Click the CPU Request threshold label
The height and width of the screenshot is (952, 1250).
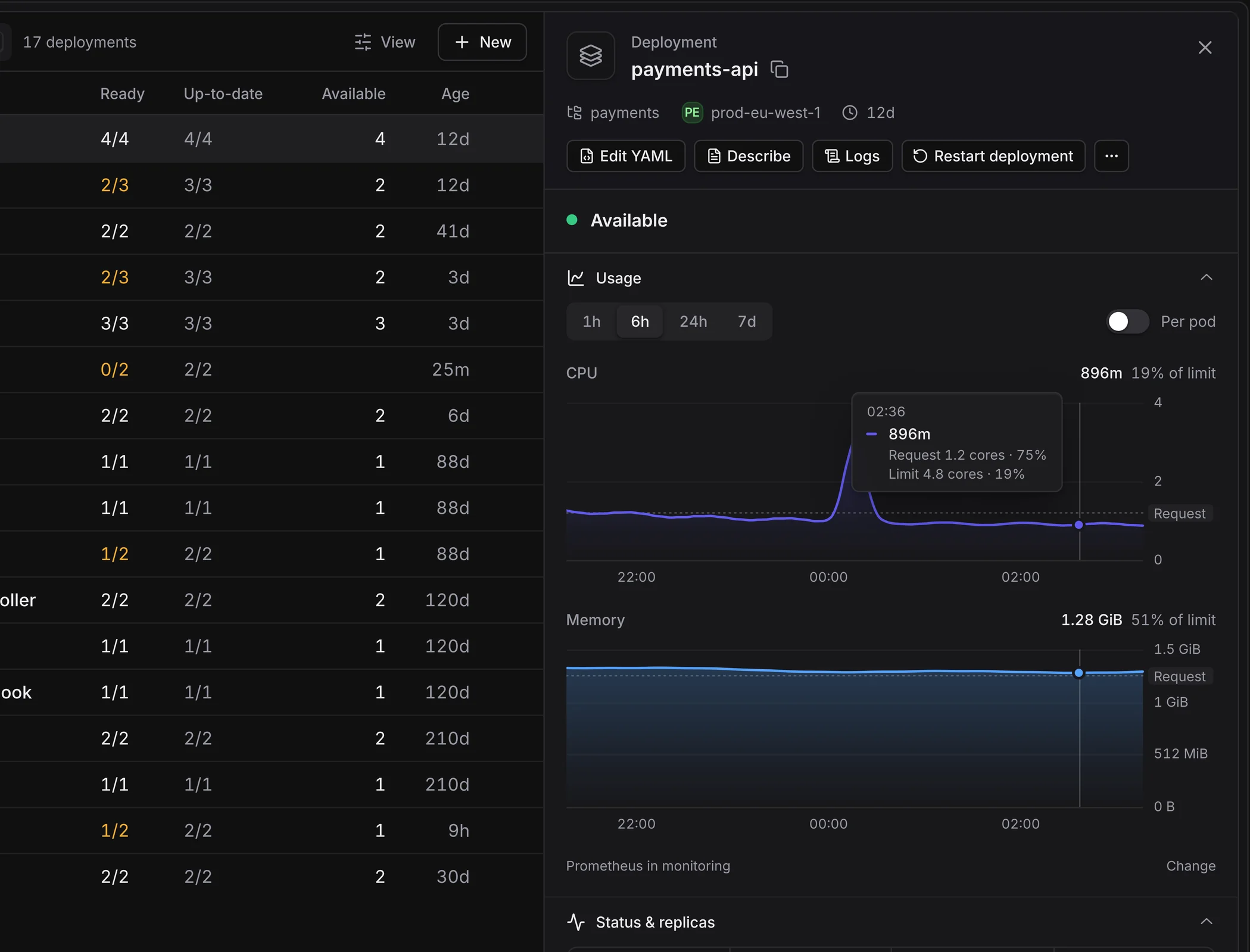(1179, 513)
